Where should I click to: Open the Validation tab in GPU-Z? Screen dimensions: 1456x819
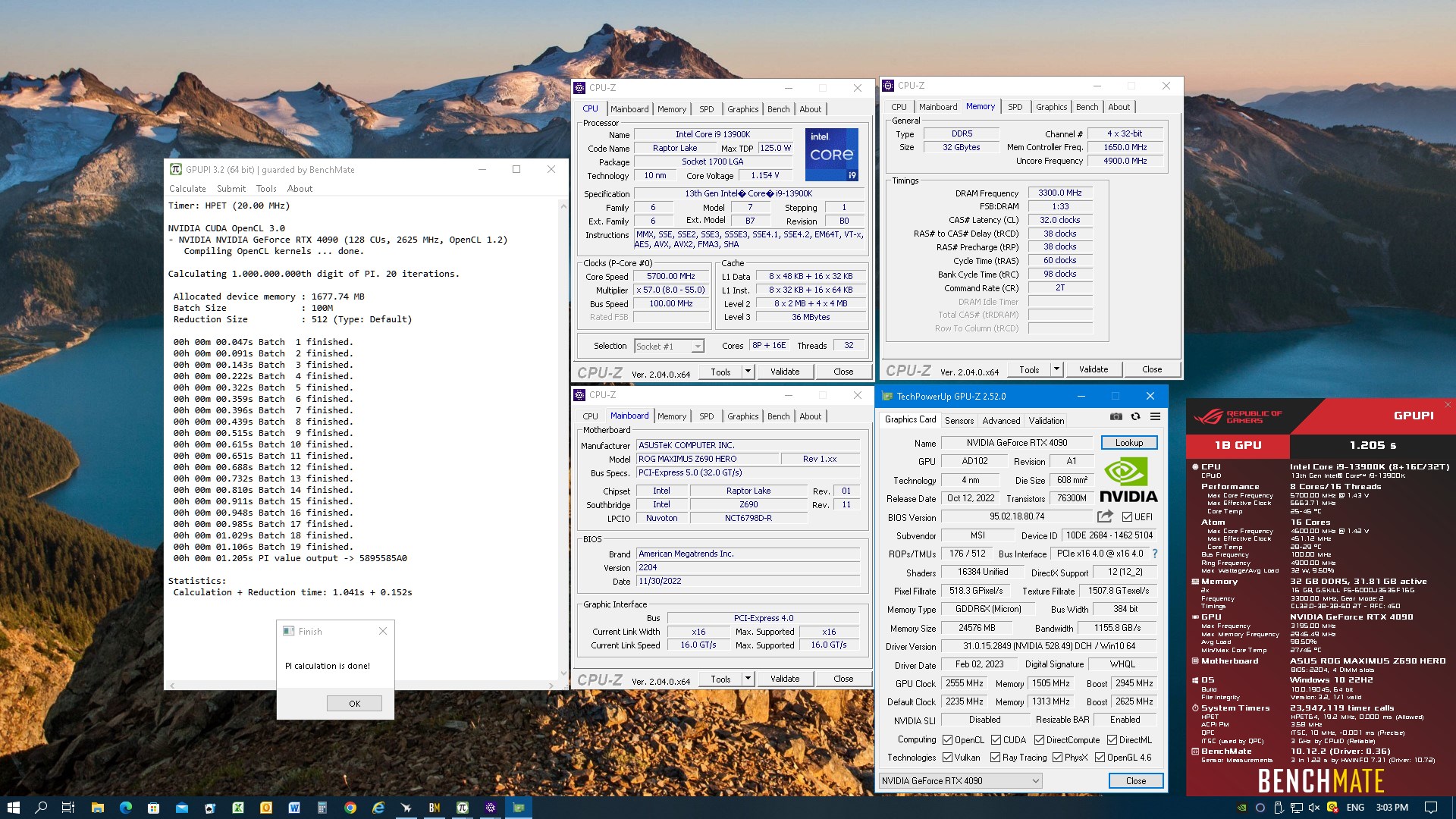pyautogui.click(x=1046, y=420)
